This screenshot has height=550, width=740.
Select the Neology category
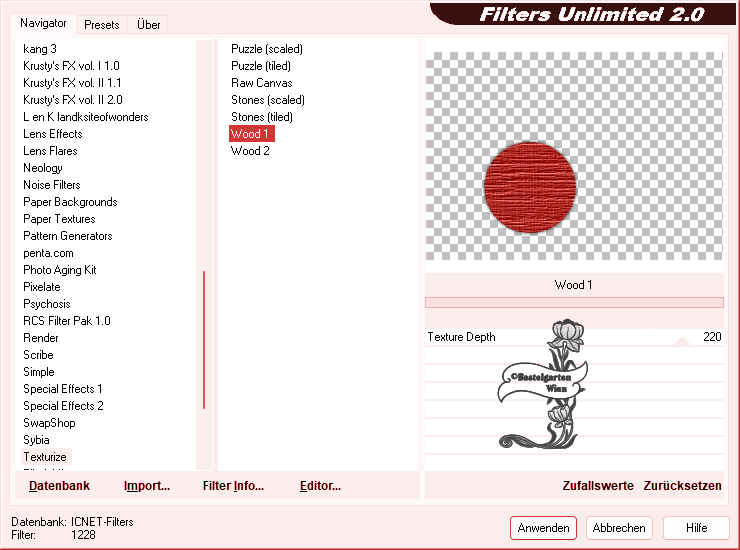coord(42,168)
